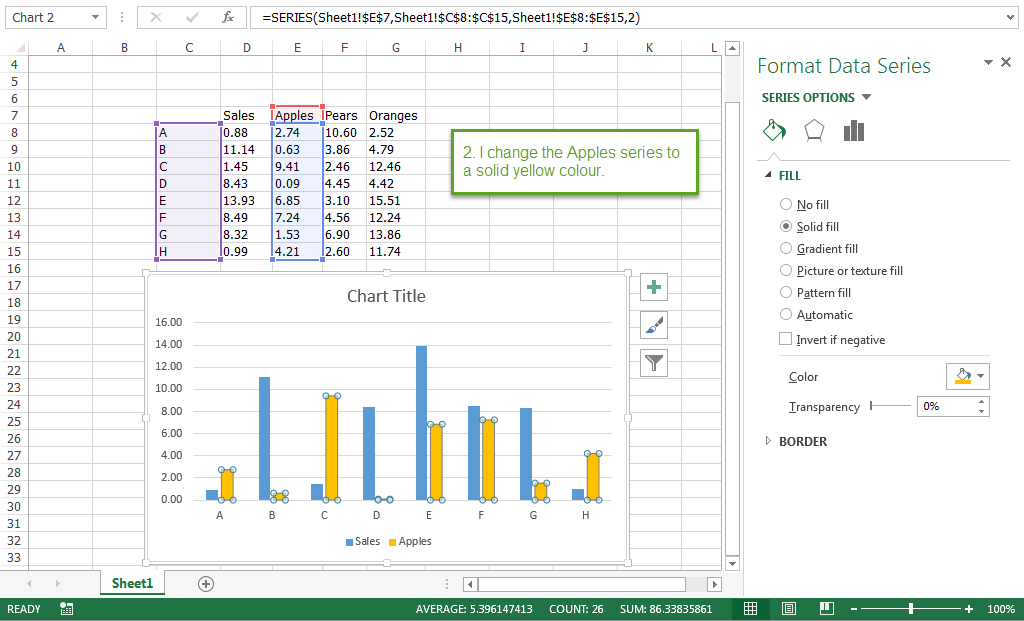This screenshot has width=1024, height=621.
Task: Click the horizontal scrollbar right arrow
Action: [x=714, y=584]
